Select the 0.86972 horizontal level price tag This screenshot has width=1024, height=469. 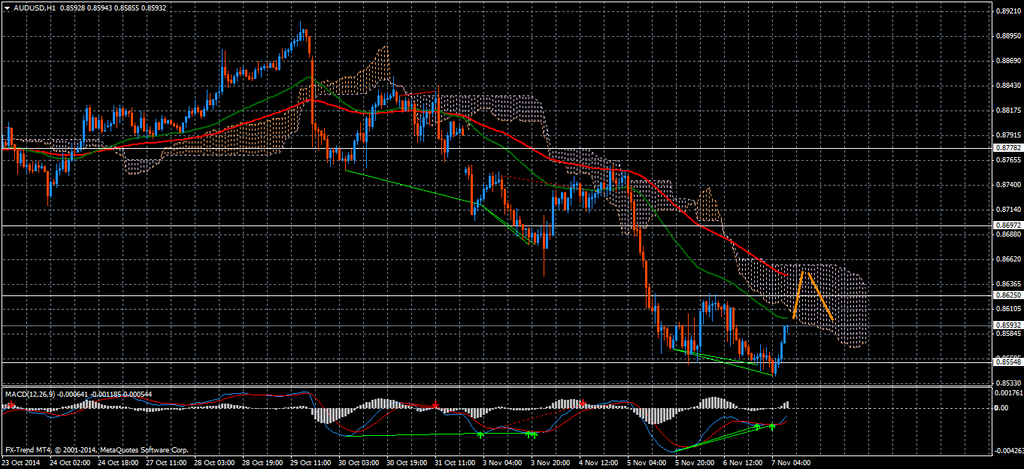click(1008, 226)
